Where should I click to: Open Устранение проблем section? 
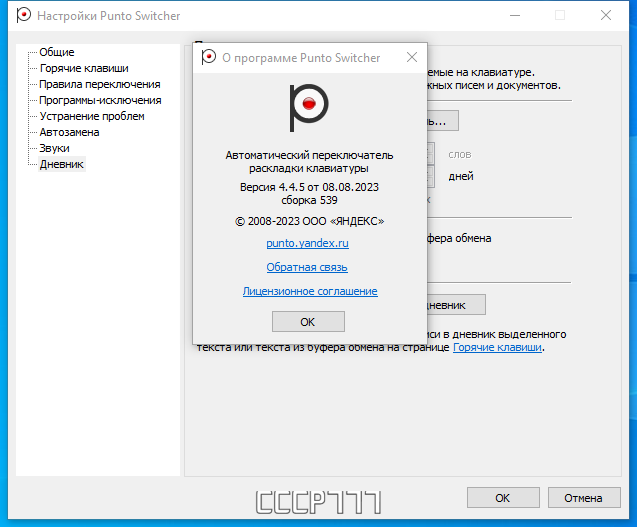coord(92,116)
